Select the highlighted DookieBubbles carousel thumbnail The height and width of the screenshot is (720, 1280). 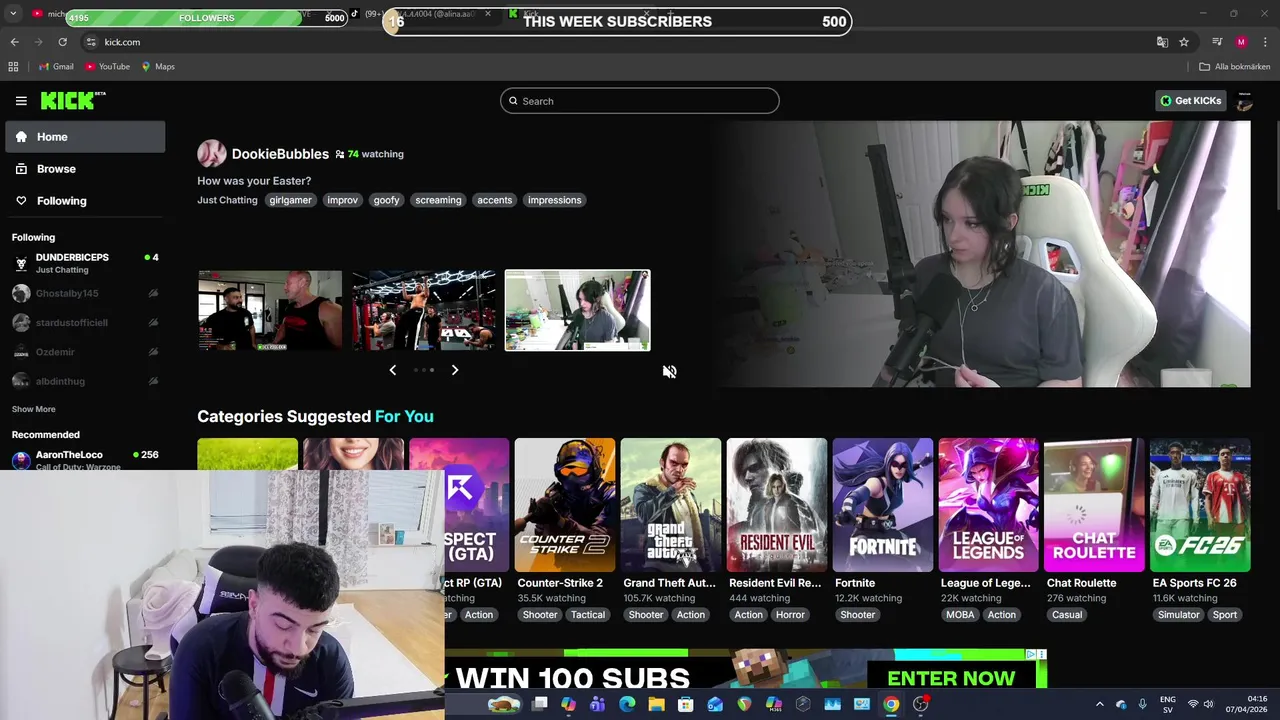coord(577,310)
